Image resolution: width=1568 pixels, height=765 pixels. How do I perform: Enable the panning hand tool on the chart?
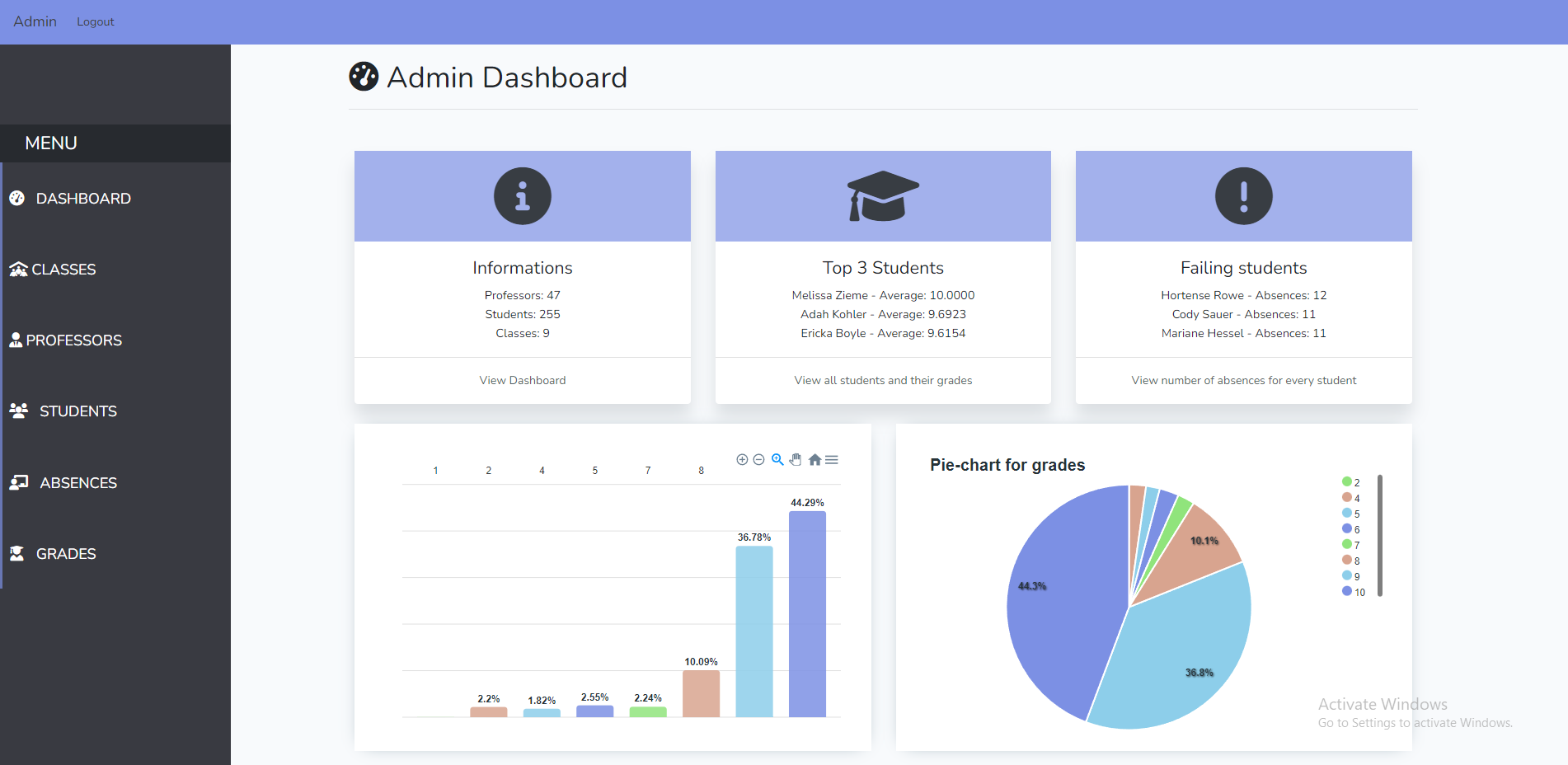(x=796, y=460)
